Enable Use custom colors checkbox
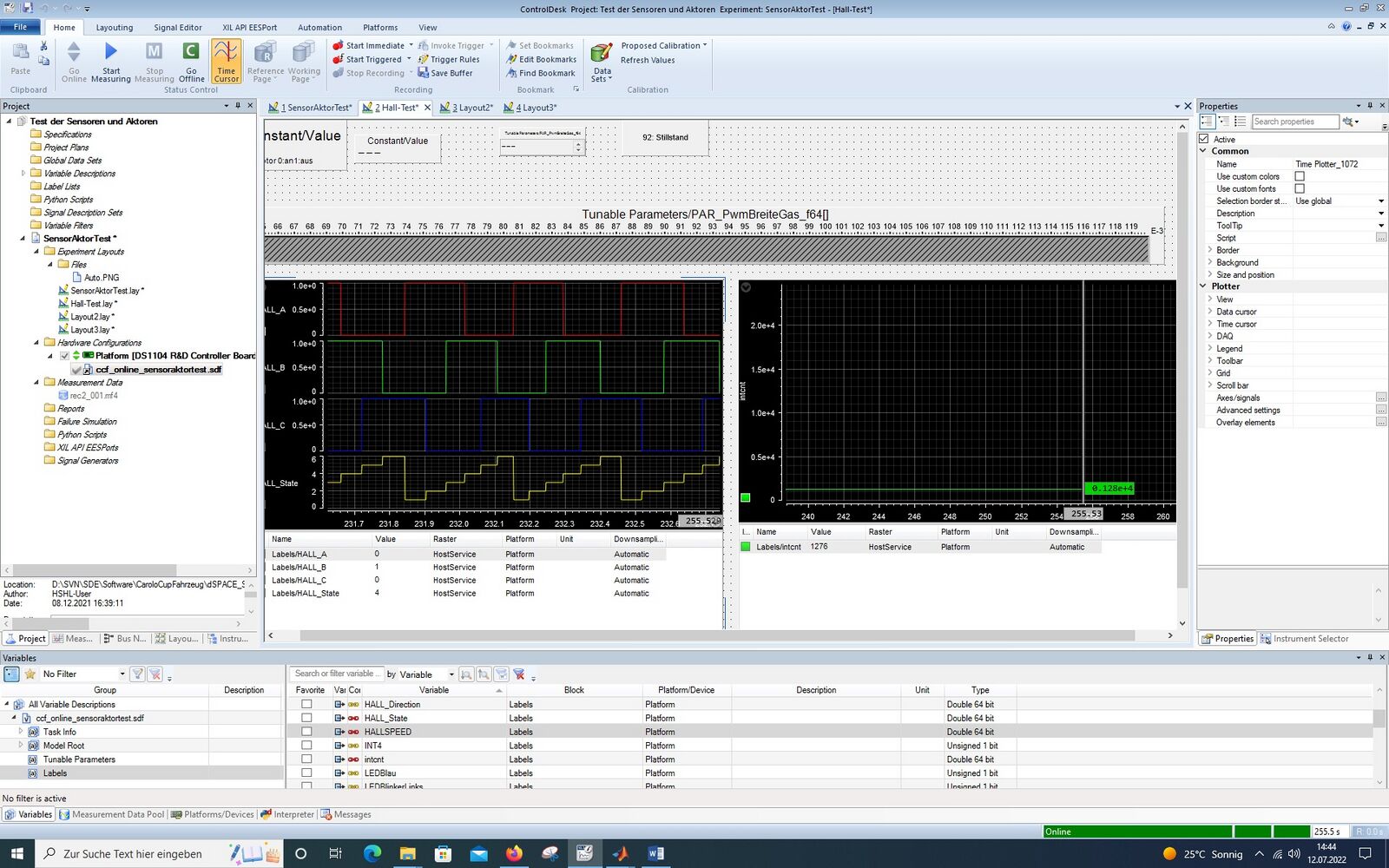Image resolution: width=1389 pixels, height=868 pixels. click(1300, 176)
